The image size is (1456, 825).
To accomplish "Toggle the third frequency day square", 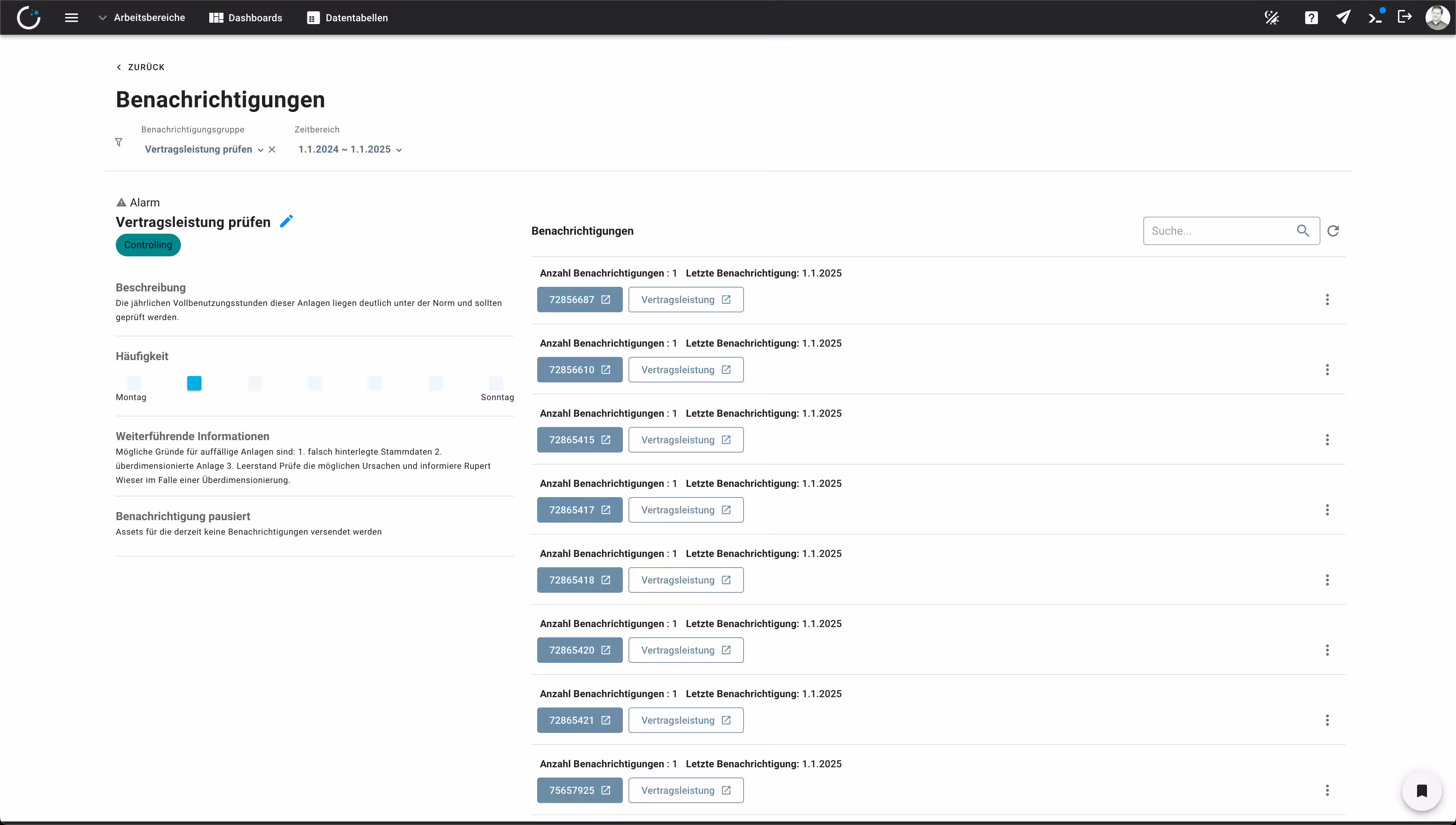I will click(255, 383).
